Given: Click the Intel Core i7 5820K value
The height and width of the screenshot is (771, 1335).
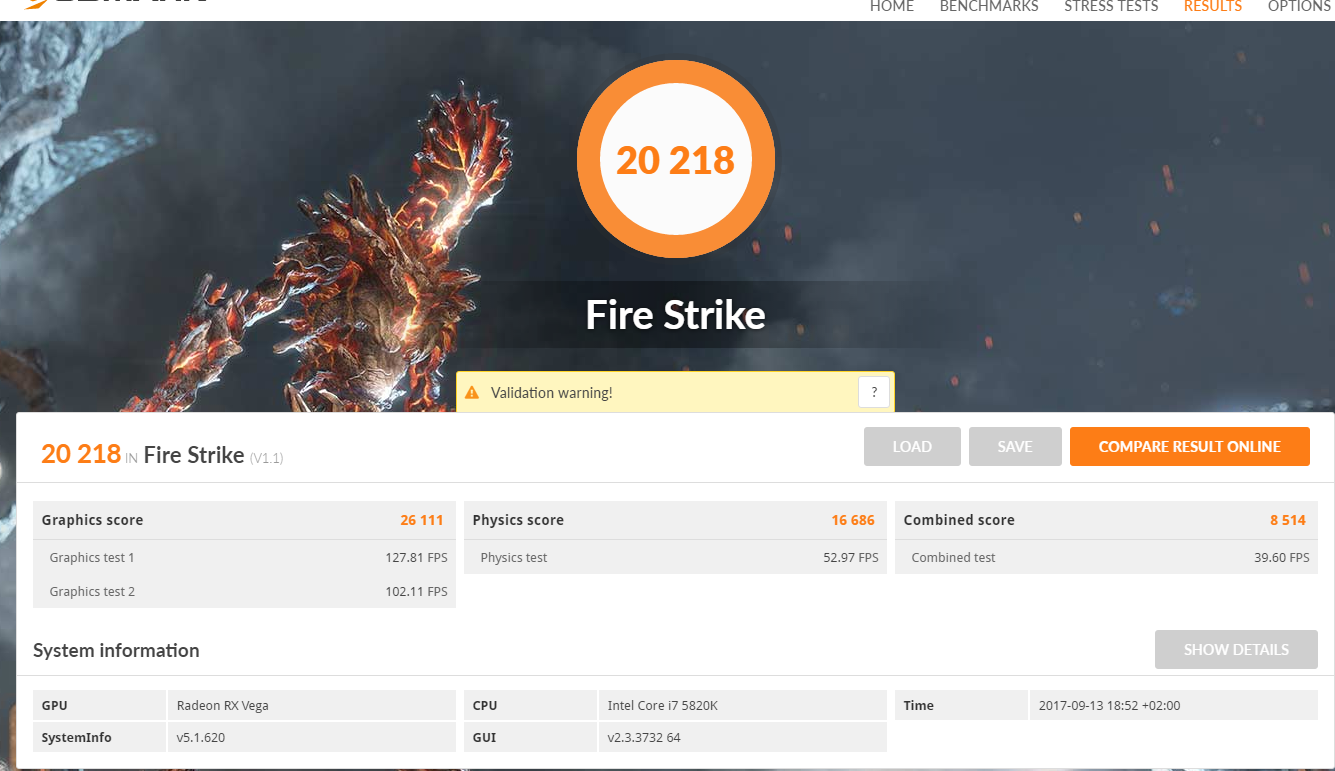Looking at the screenshot, I should coord(663,706).
